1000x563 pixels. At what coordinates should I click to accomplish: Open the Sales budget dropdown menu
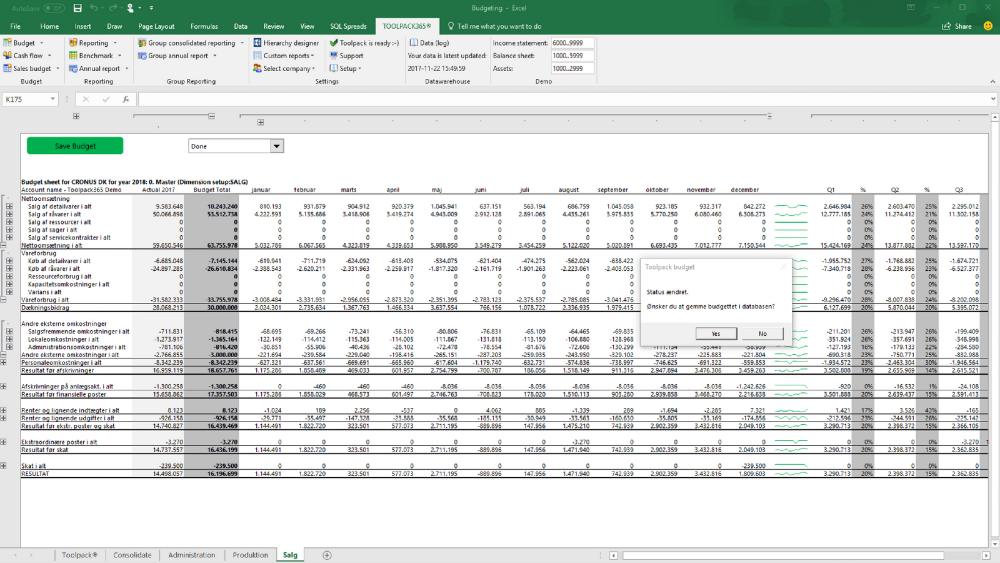[33, 69]
